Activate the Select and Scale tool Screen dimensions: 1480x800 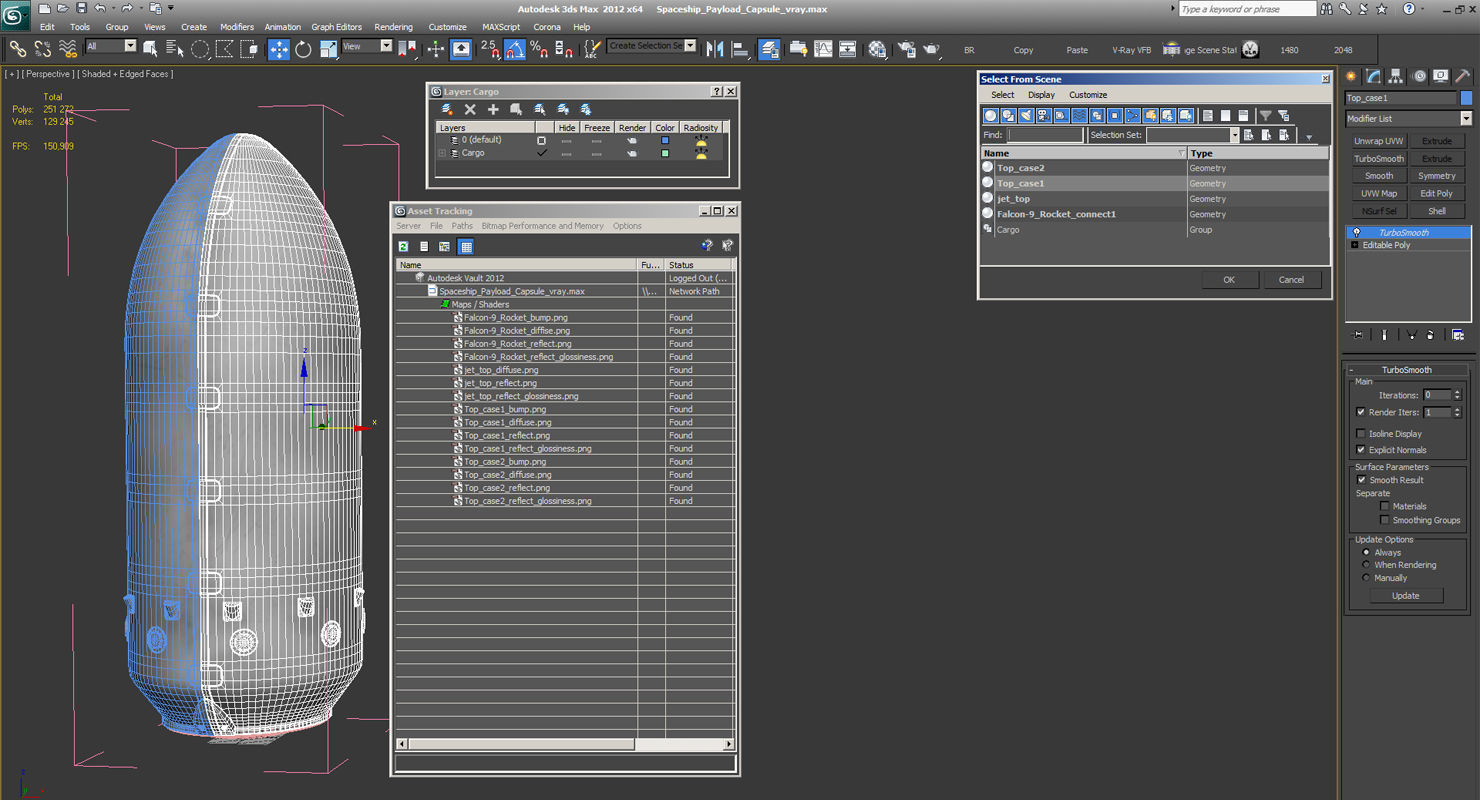click(328, 49)
